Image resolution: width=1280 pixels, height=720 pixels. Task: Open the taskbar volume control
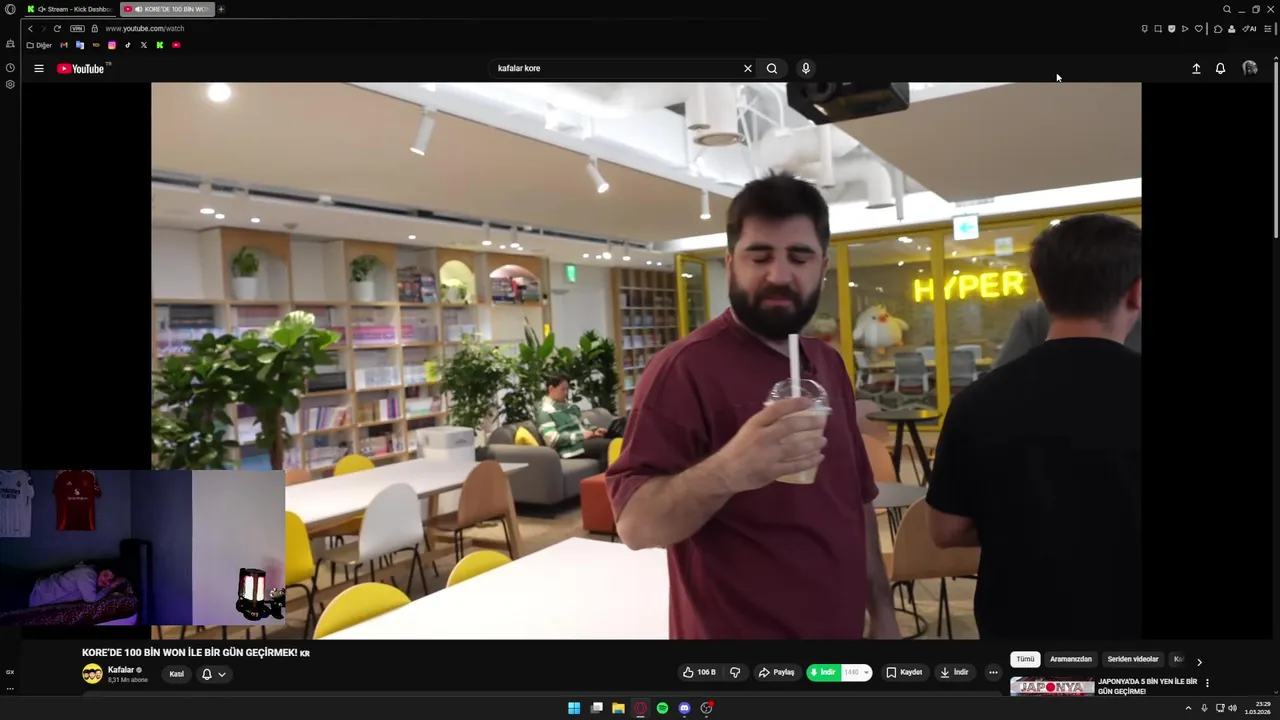[1233, 708]
